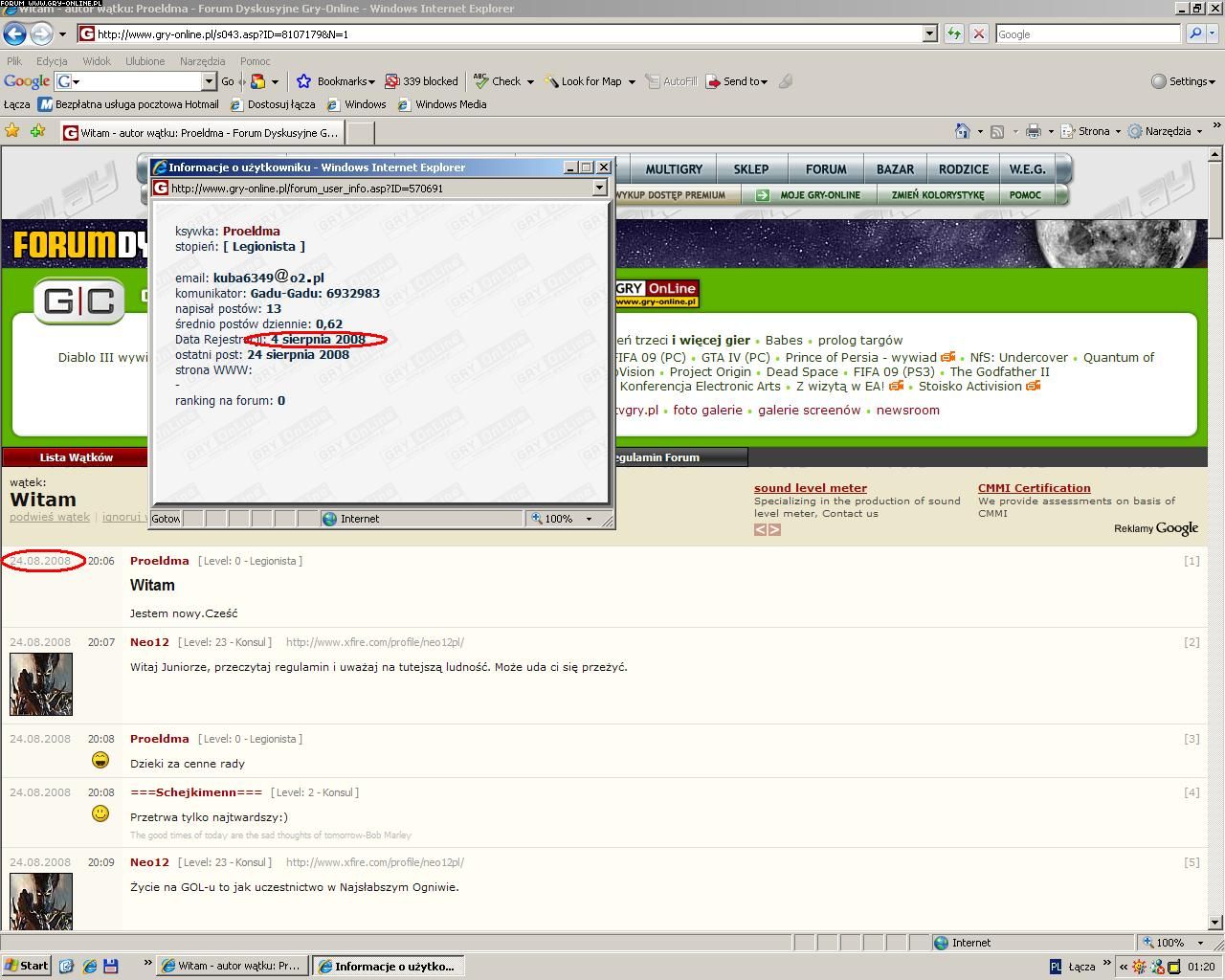
Task: Open the address bar URL dropdown
Action: 928,33
